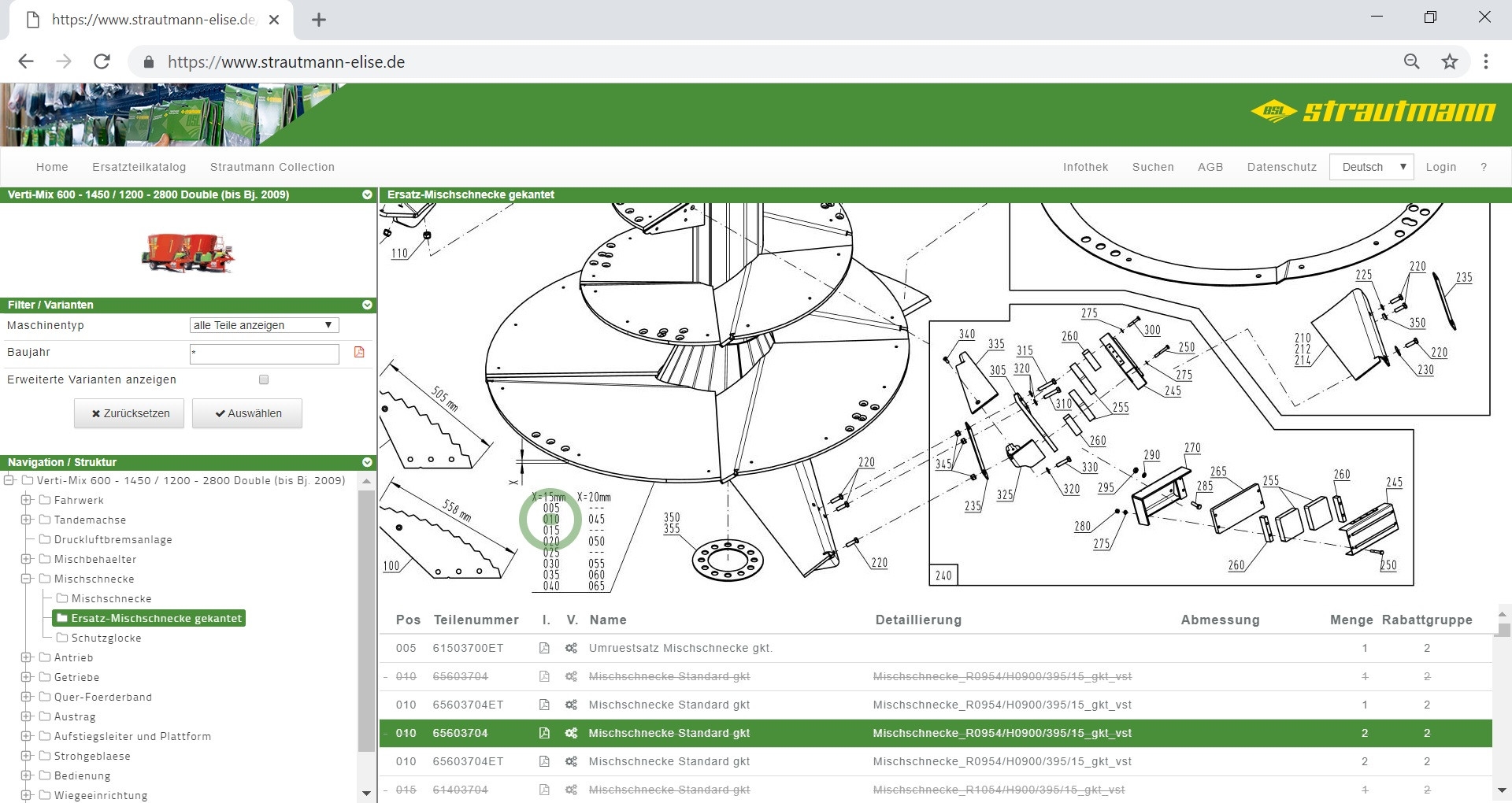Select Druckluftbremsanlage in the tree
This screenshot has width=1512, height=803.
coord(113,539)
